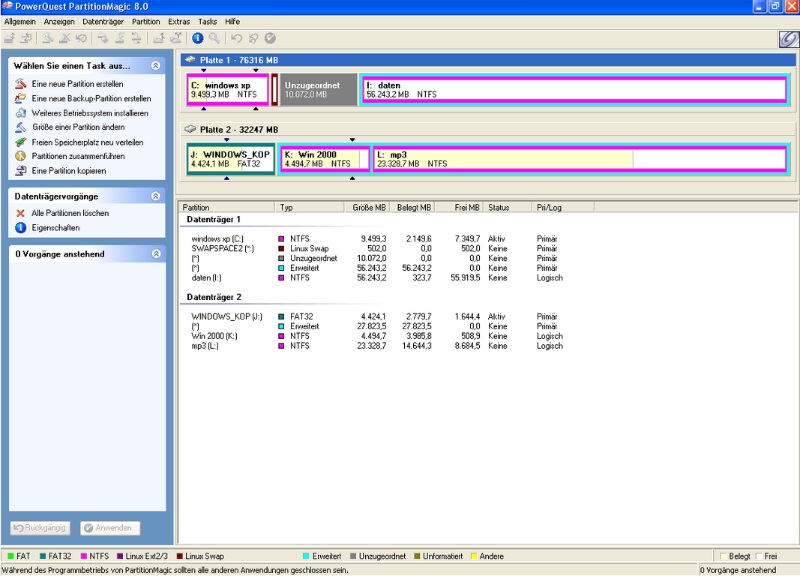Click the PowerQuest logo icon at top right
Screen dimensions: 800x576
(787, 38)
